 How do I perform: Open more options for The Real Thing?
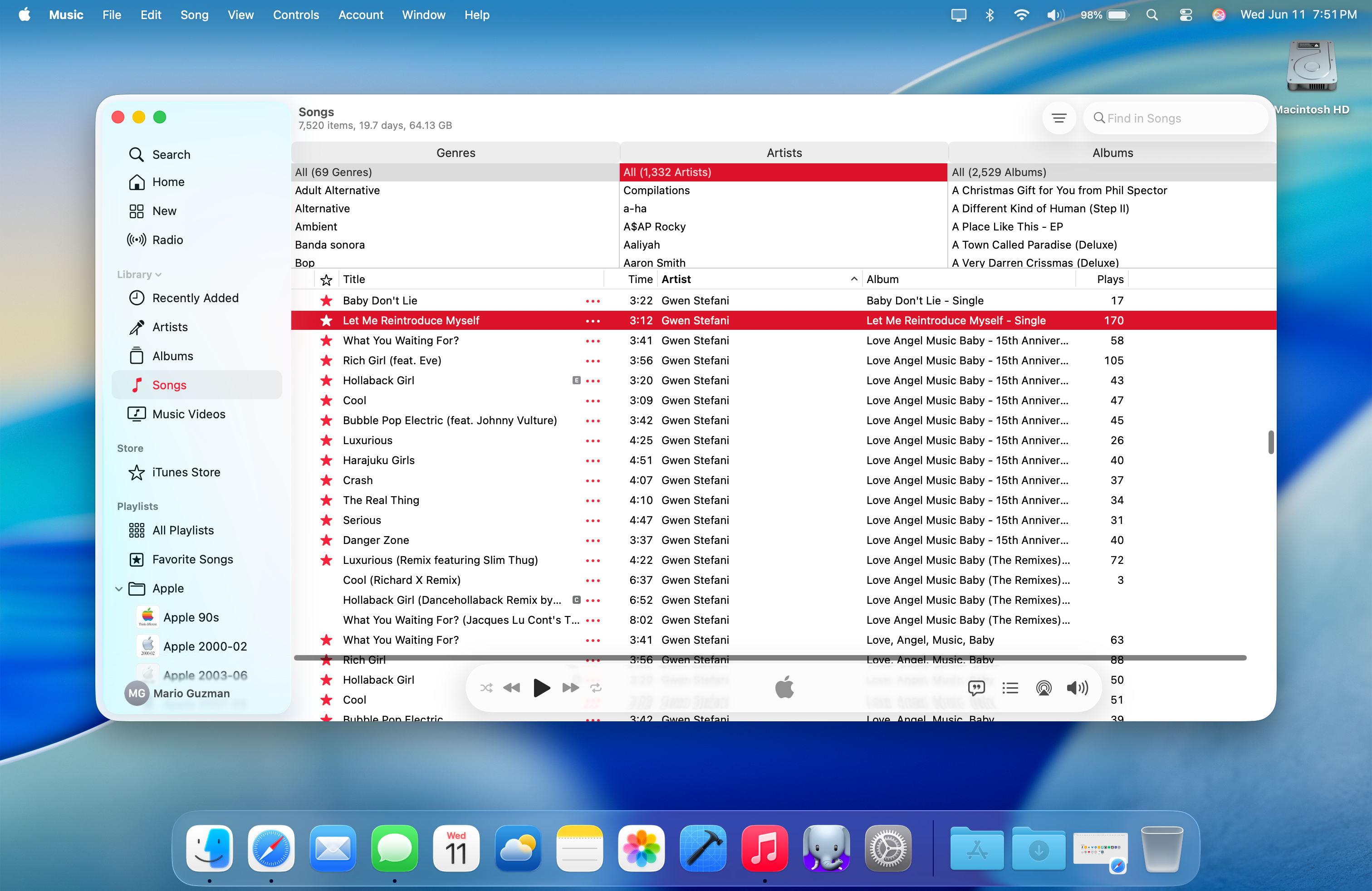593,501
